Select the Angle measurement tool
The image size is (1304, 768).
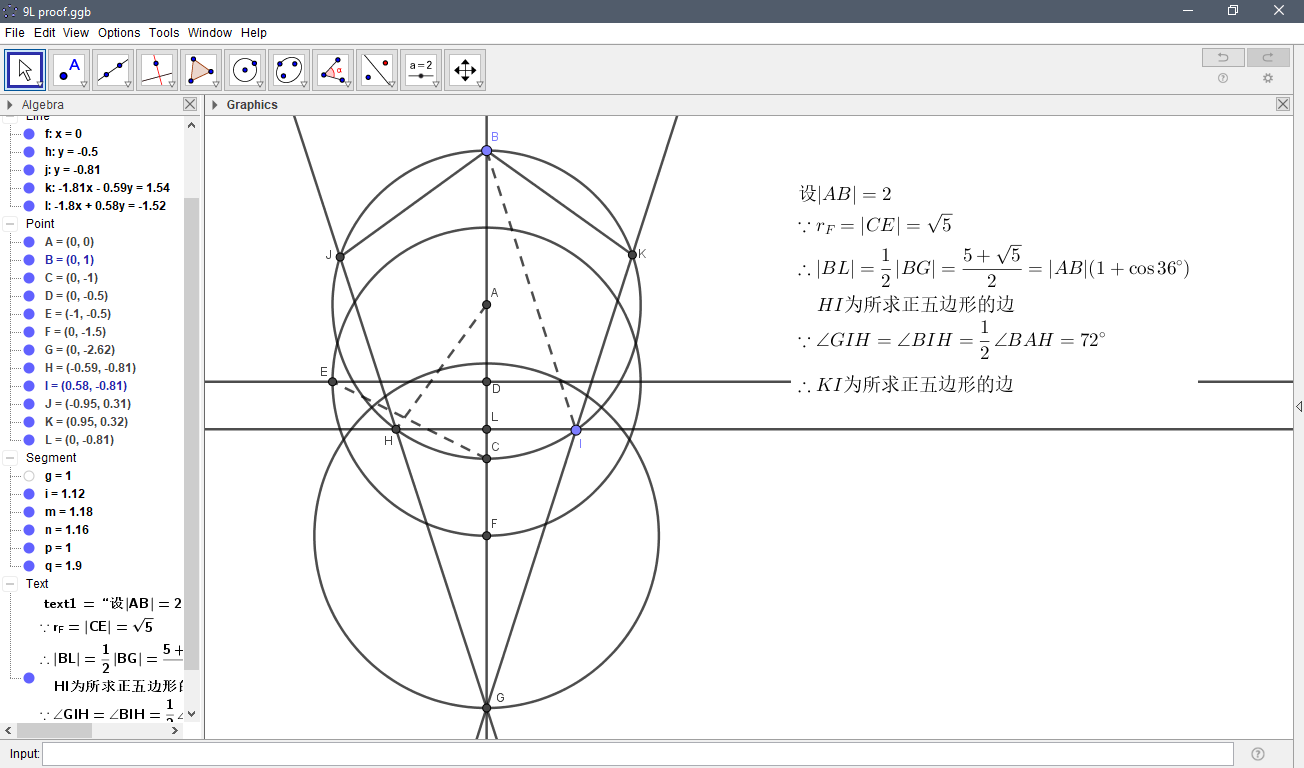tap(333, 70)
